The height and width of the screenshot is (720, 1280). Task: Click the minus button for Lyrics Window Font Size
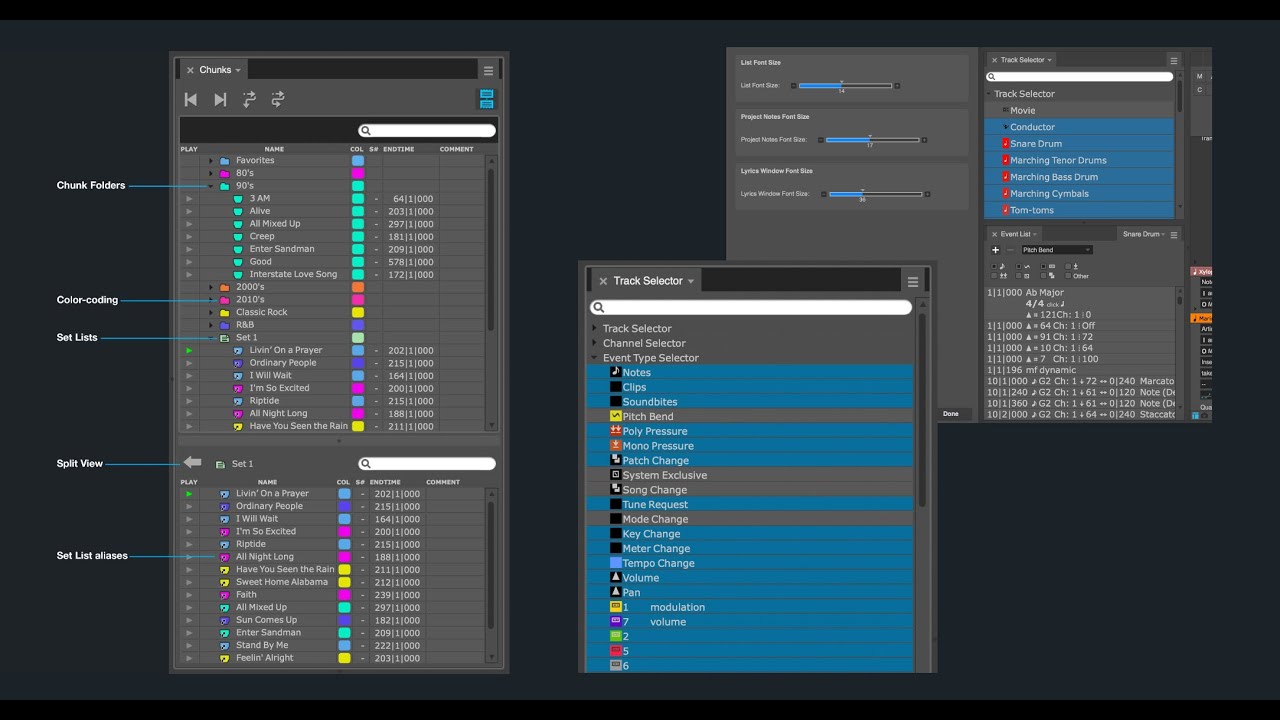[x=824, y=194]
